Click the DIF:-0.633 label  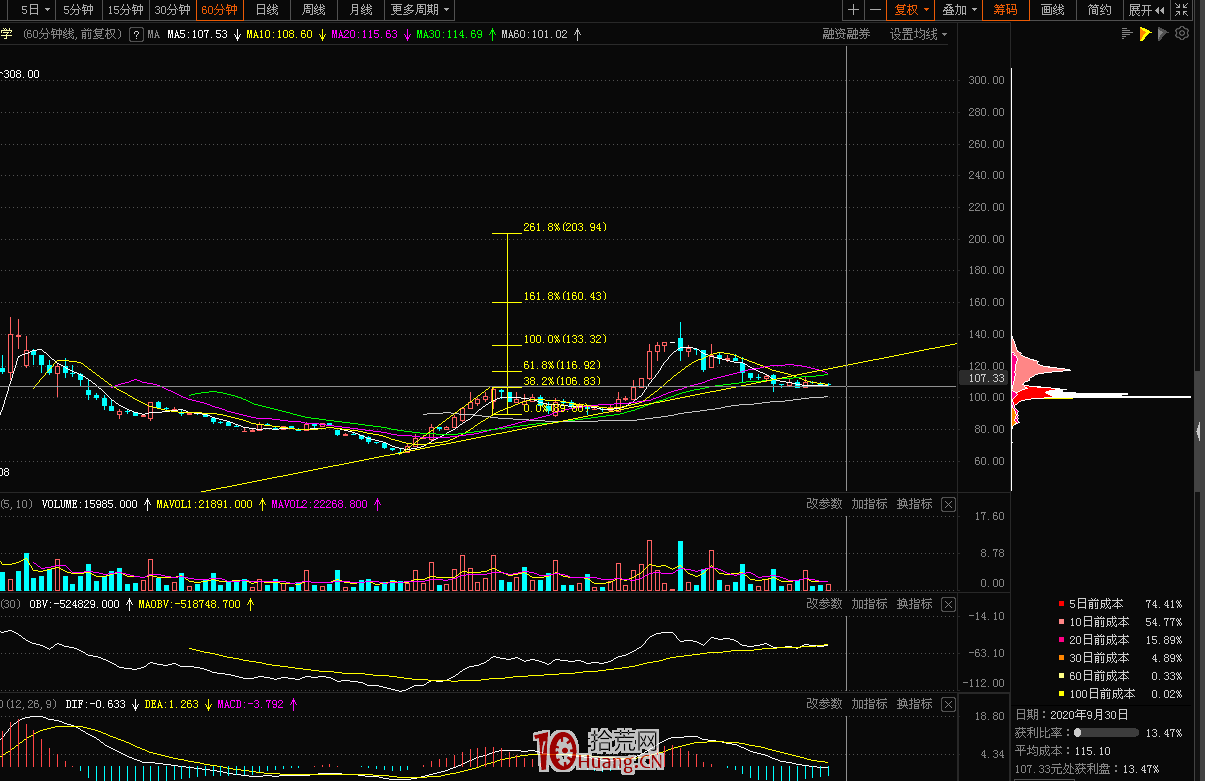96,704
